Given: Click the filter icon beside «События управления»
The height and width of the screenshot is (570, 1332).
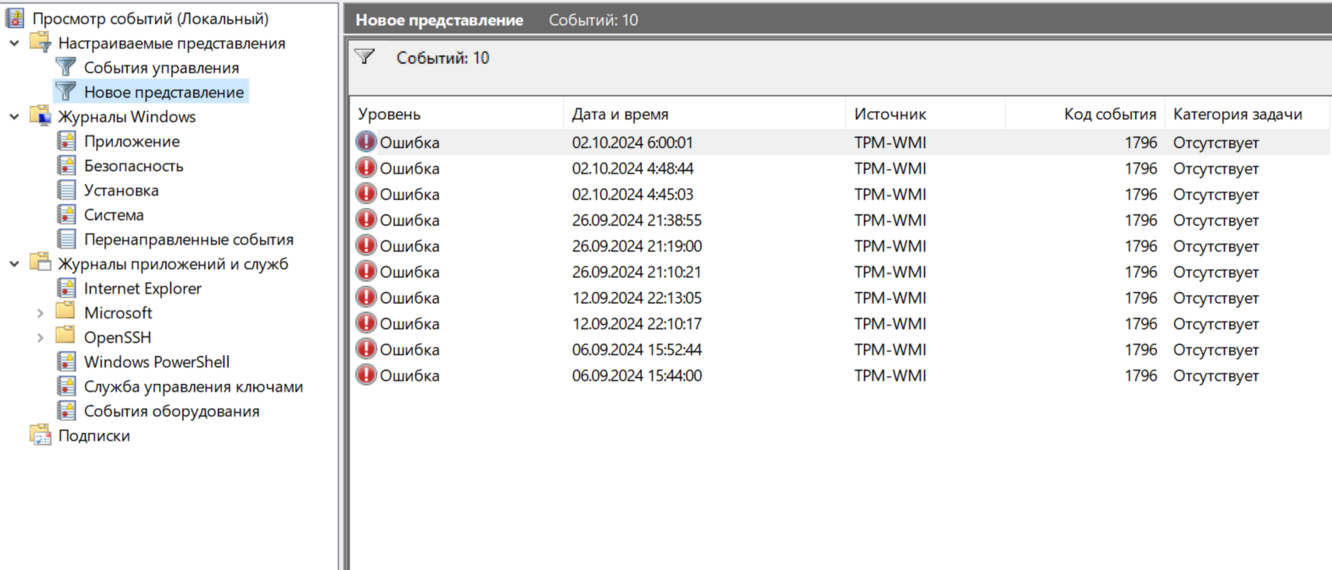Looking at the screenshot, I should click(x=66, y=67).
